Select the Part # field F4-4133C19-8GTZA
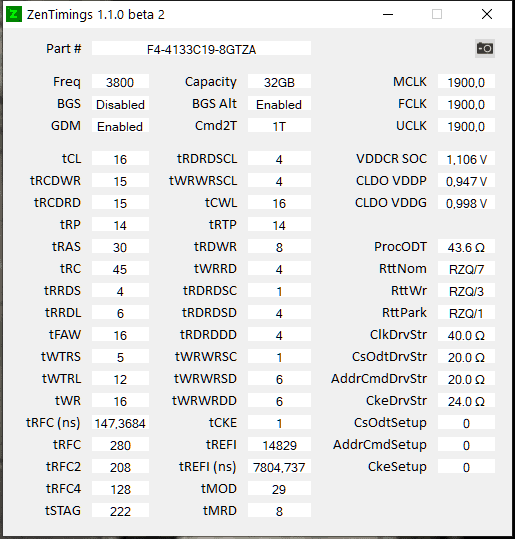The height and width of the screenshot is (539, 515). click(201, 48)
